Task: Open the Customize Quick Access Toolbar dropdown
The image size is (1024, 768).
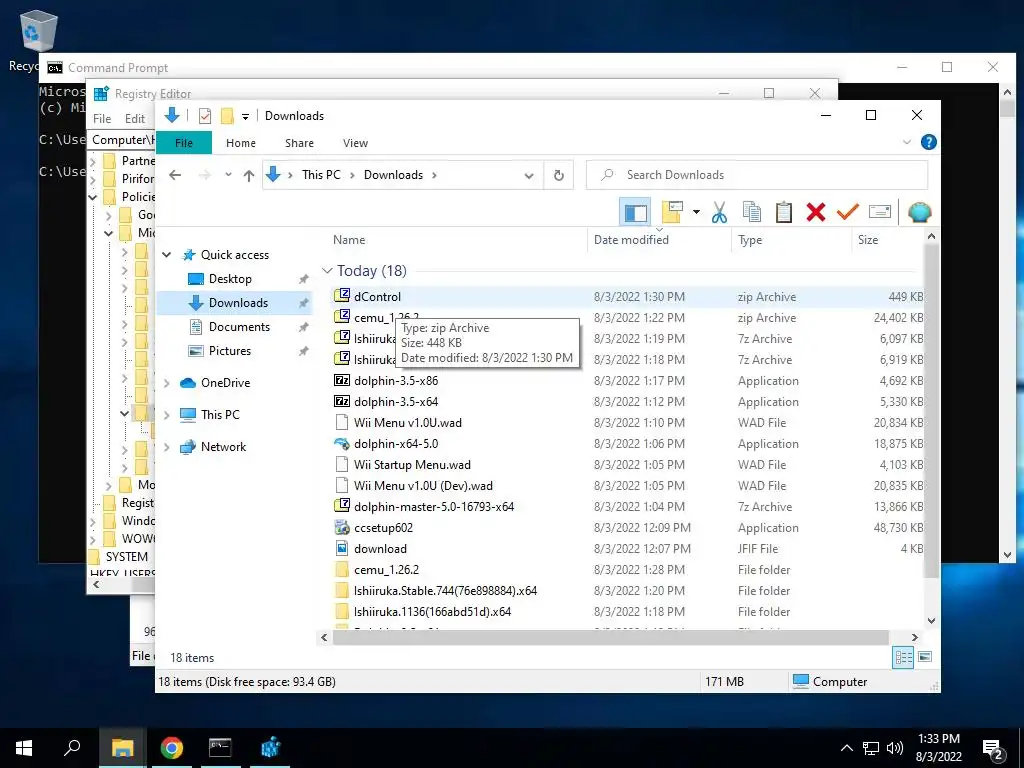Action: [246, 117]
